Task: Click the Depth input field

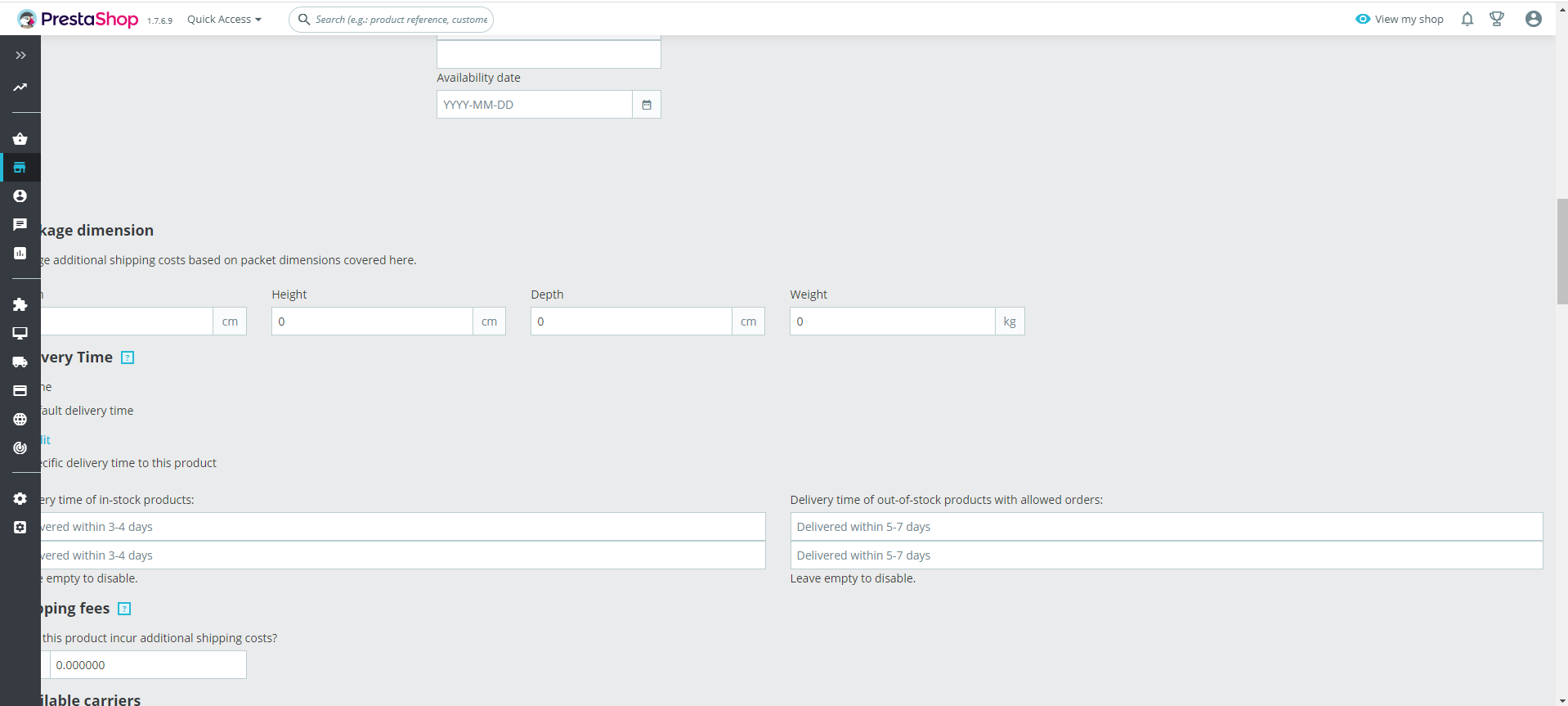Action: click(x=631, y=322)
